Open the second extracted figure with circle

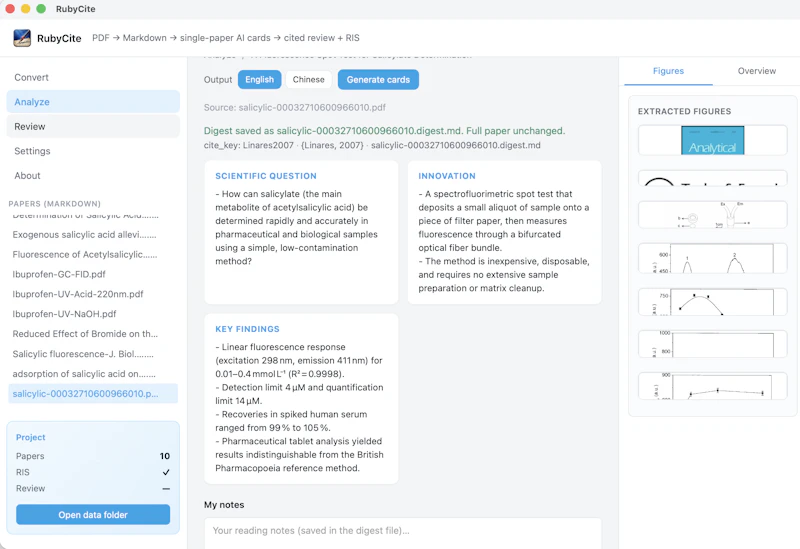click(x=712, y=178)
